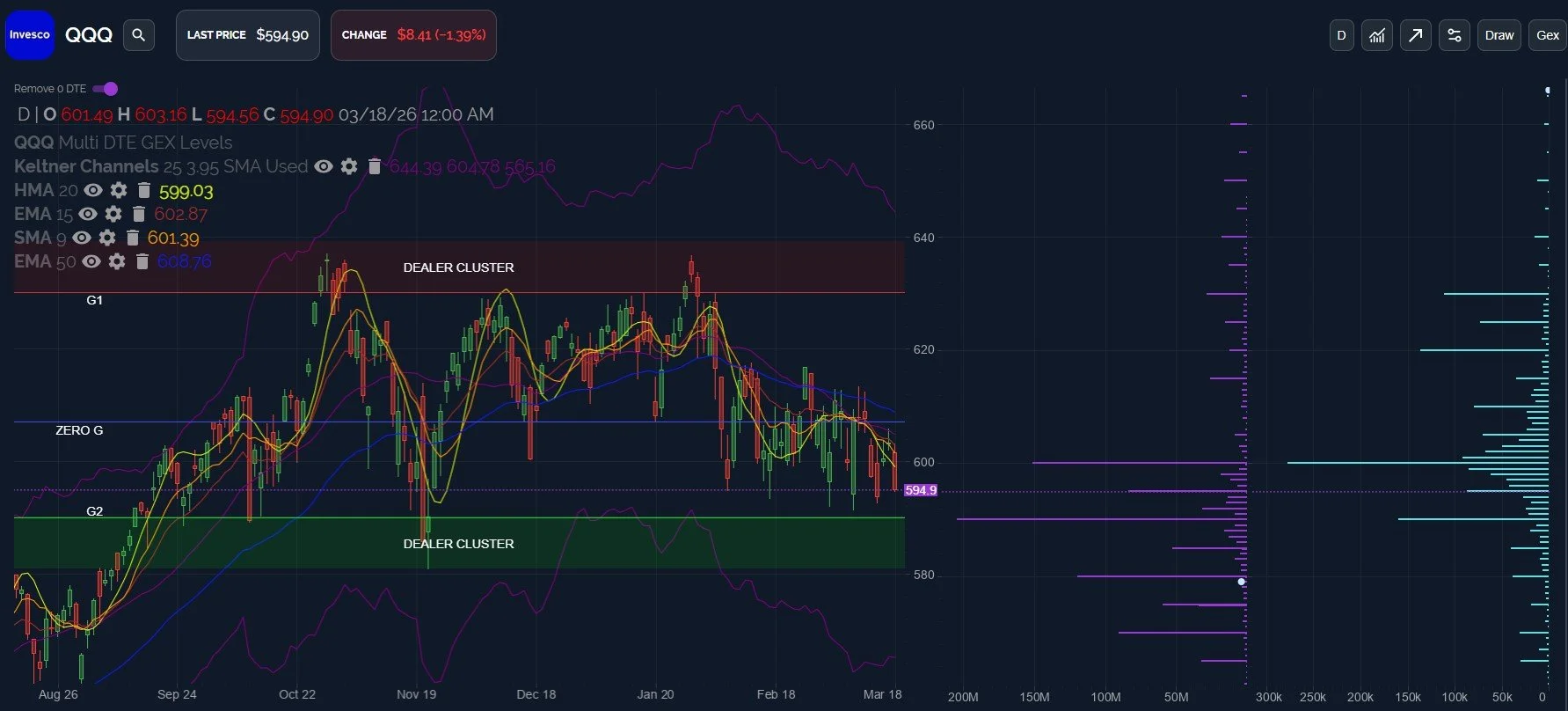Click the Invesco logo badge
The image size is (1568, 711).
pyautogui.click(x=30, y=35)
